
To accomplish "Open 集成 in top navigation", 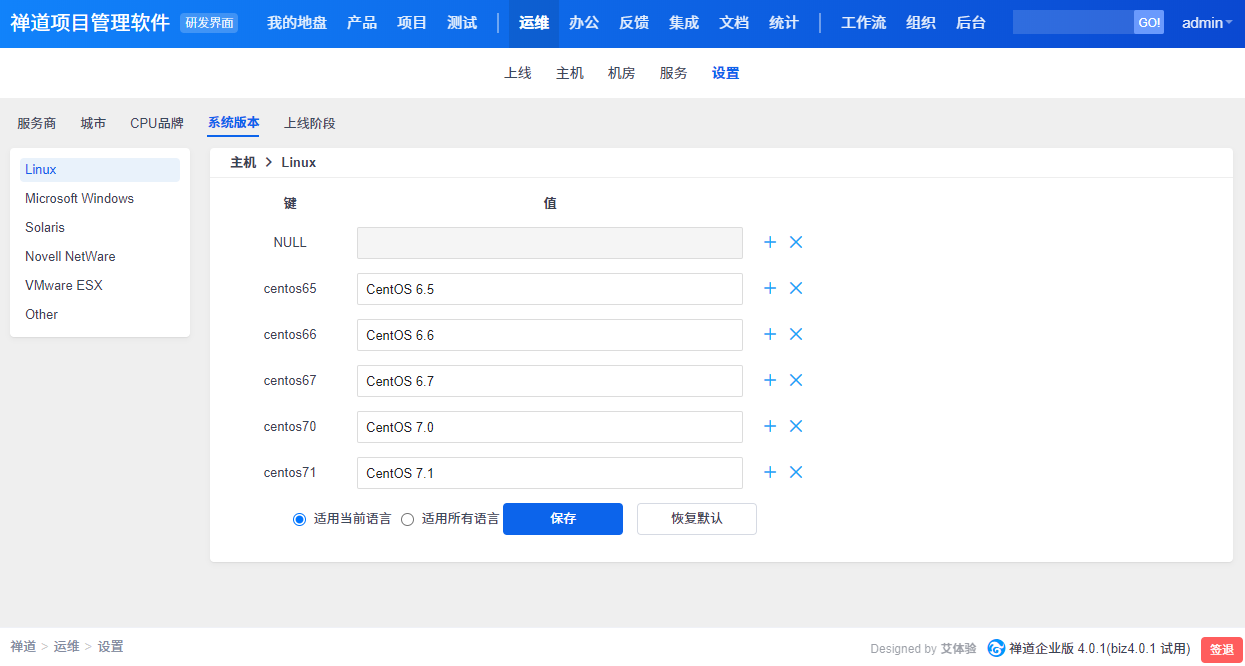I will [684, 23].
